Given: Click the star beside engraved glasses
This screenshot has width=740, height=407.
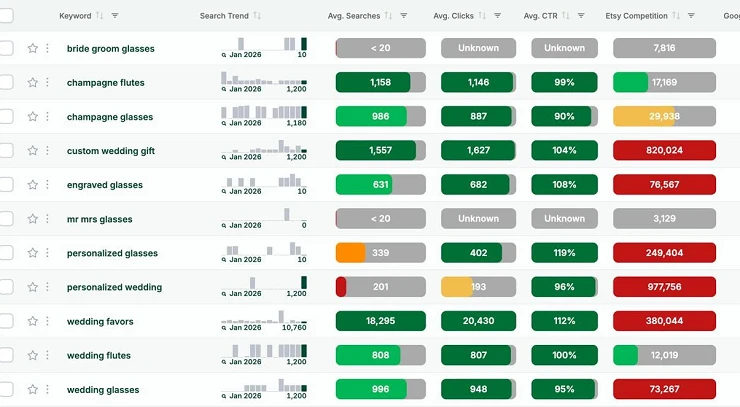Looking at the screenshot, I should click(x=32, y=185).
